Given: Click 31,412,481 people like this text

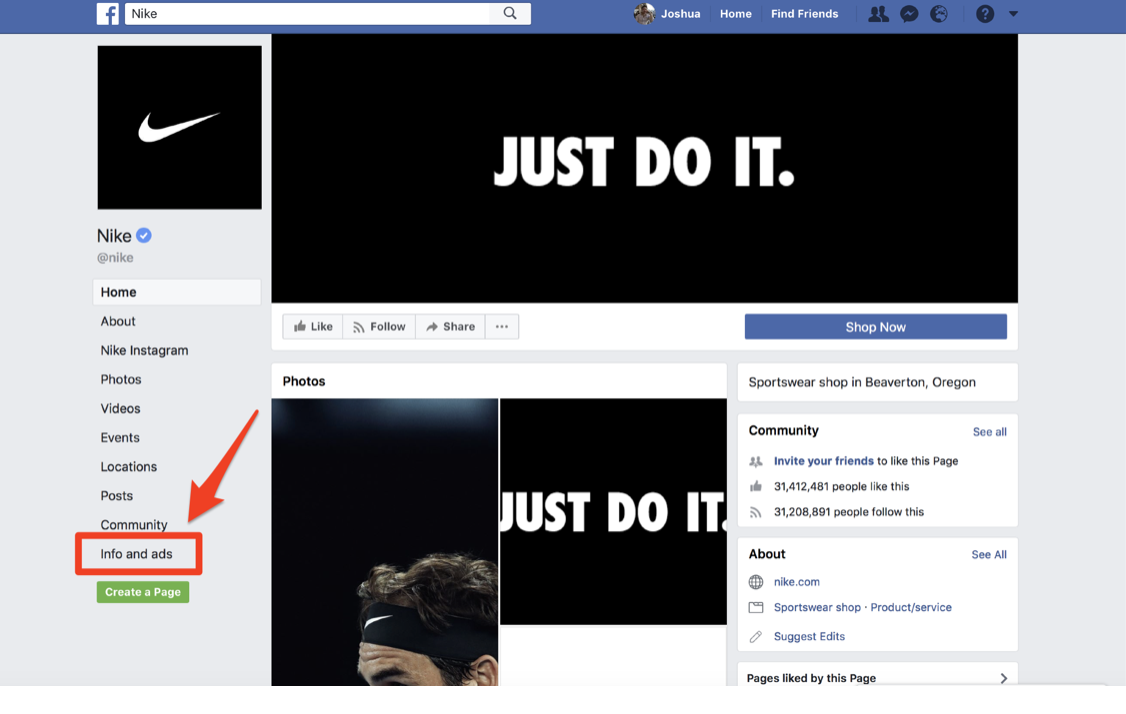Looking at the screenshot, I should (842, 486).
